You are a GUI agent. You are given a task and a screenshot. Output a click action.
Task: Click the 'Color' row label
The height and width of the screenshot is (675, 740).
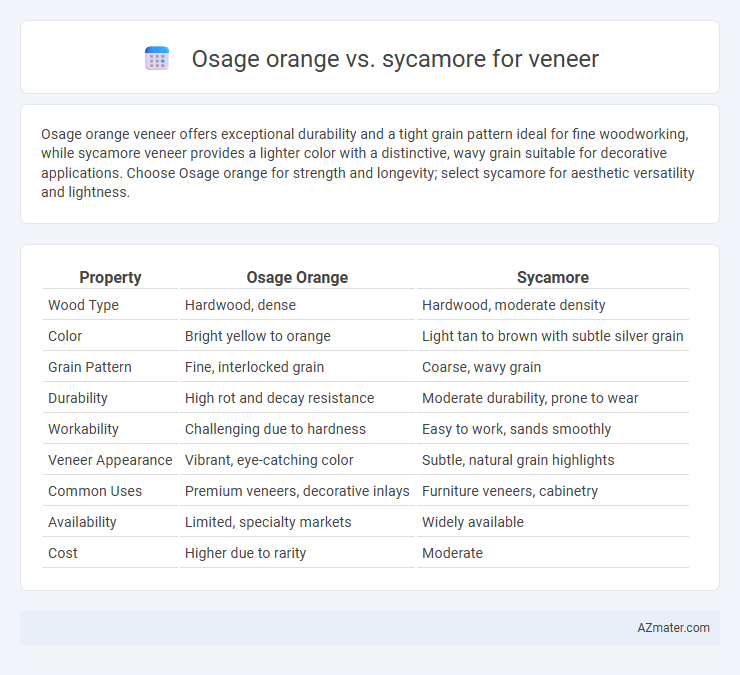[x=65, y=336]
